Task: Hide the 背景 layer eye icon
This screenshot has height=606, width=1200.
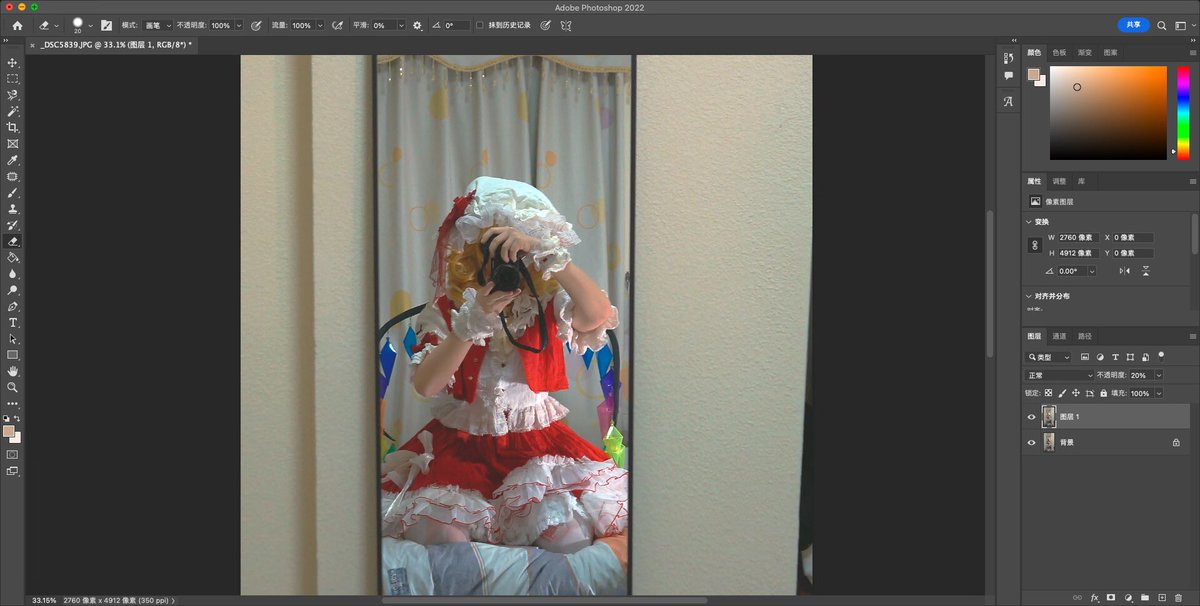Action: tap(1032, 442)
